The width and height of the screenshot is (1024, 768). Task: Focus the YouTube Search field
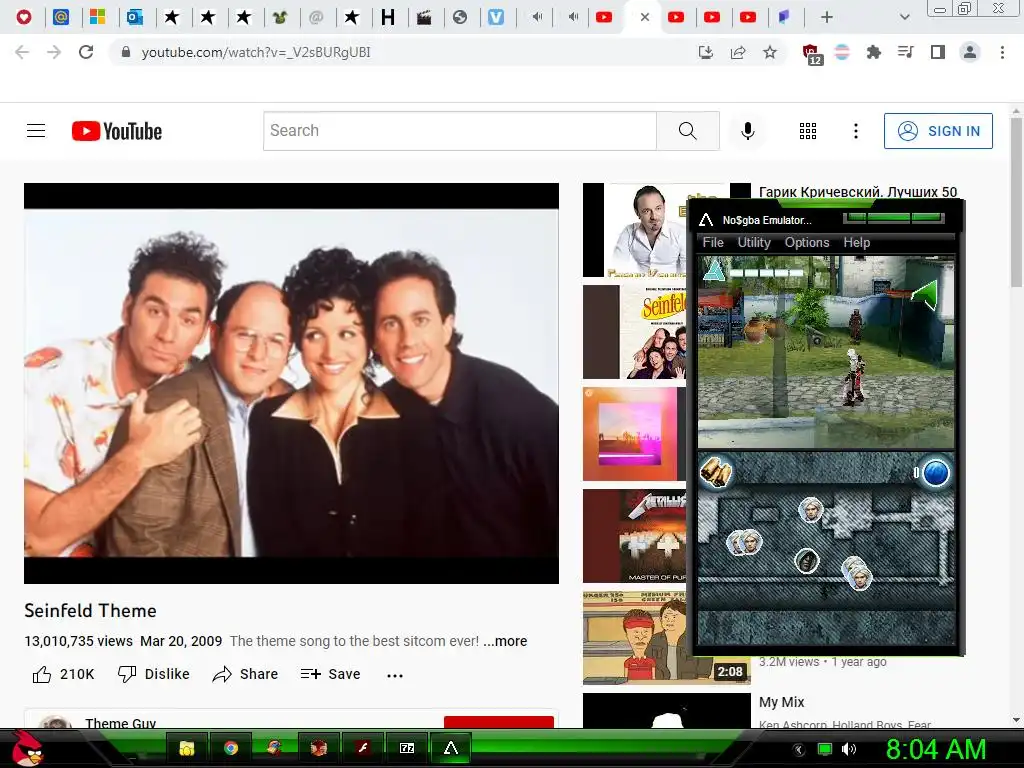(460, 131)
